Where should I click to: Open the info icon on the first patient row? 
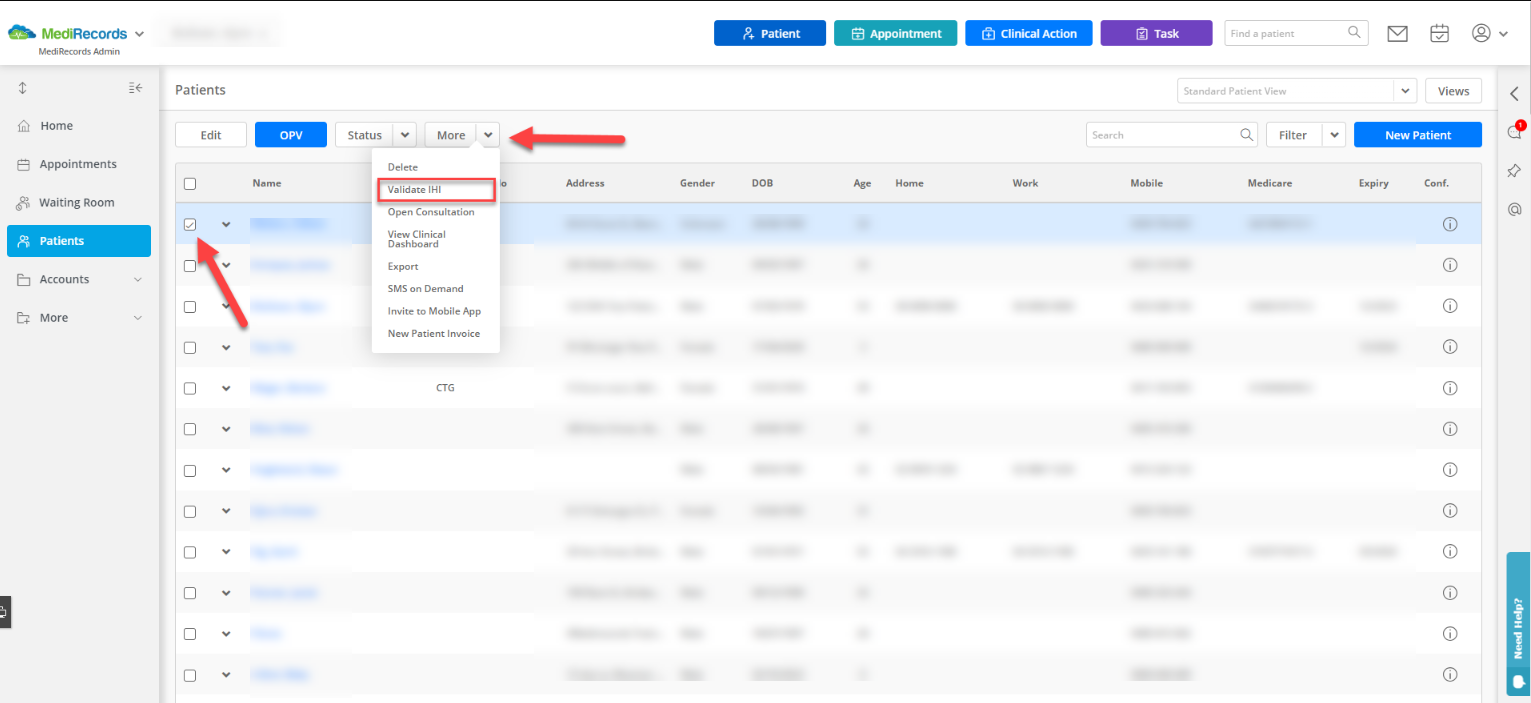[x=1450, y=224]
